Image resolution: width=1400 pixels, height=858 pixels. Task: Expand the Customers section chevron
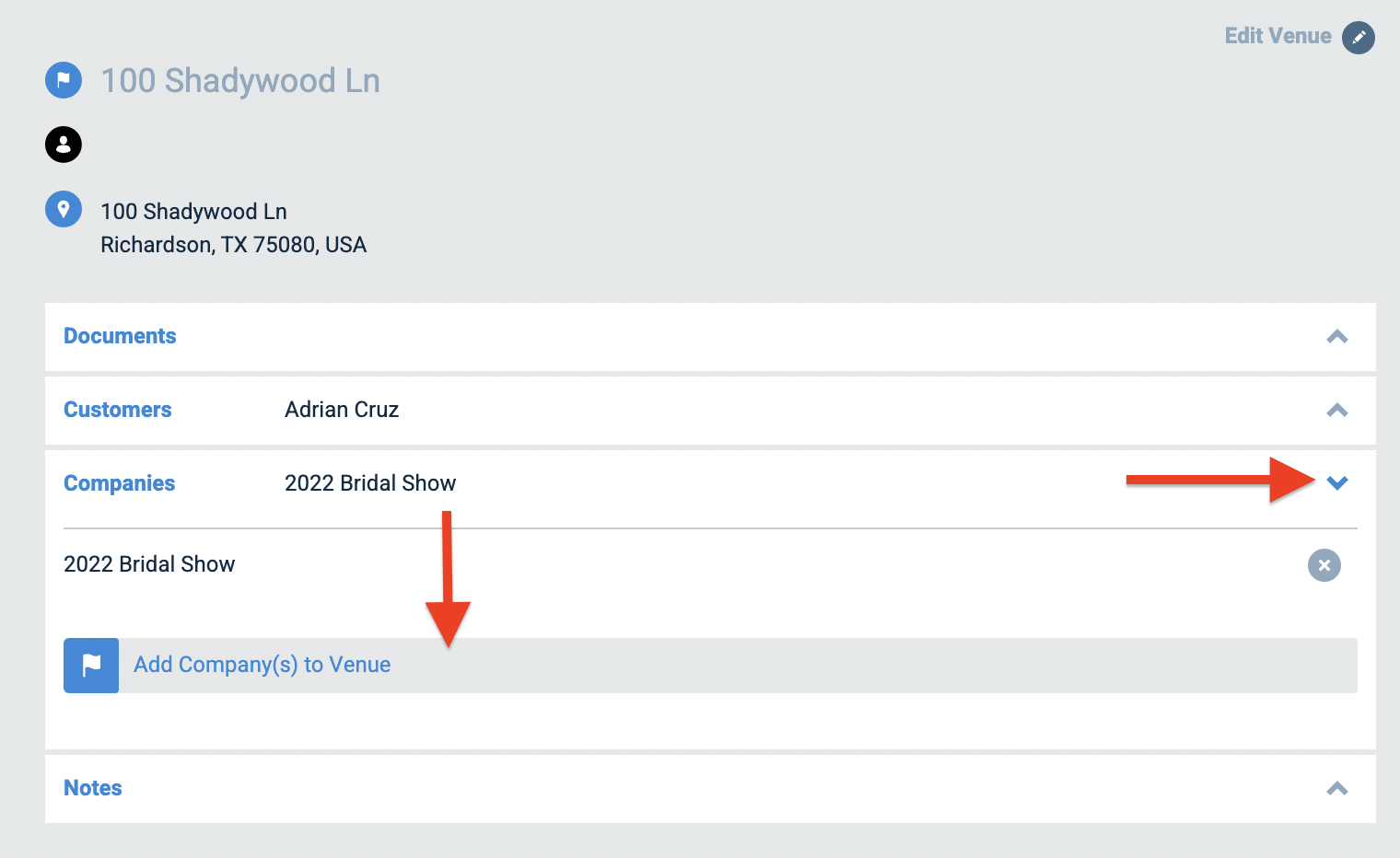point(1337,411)
